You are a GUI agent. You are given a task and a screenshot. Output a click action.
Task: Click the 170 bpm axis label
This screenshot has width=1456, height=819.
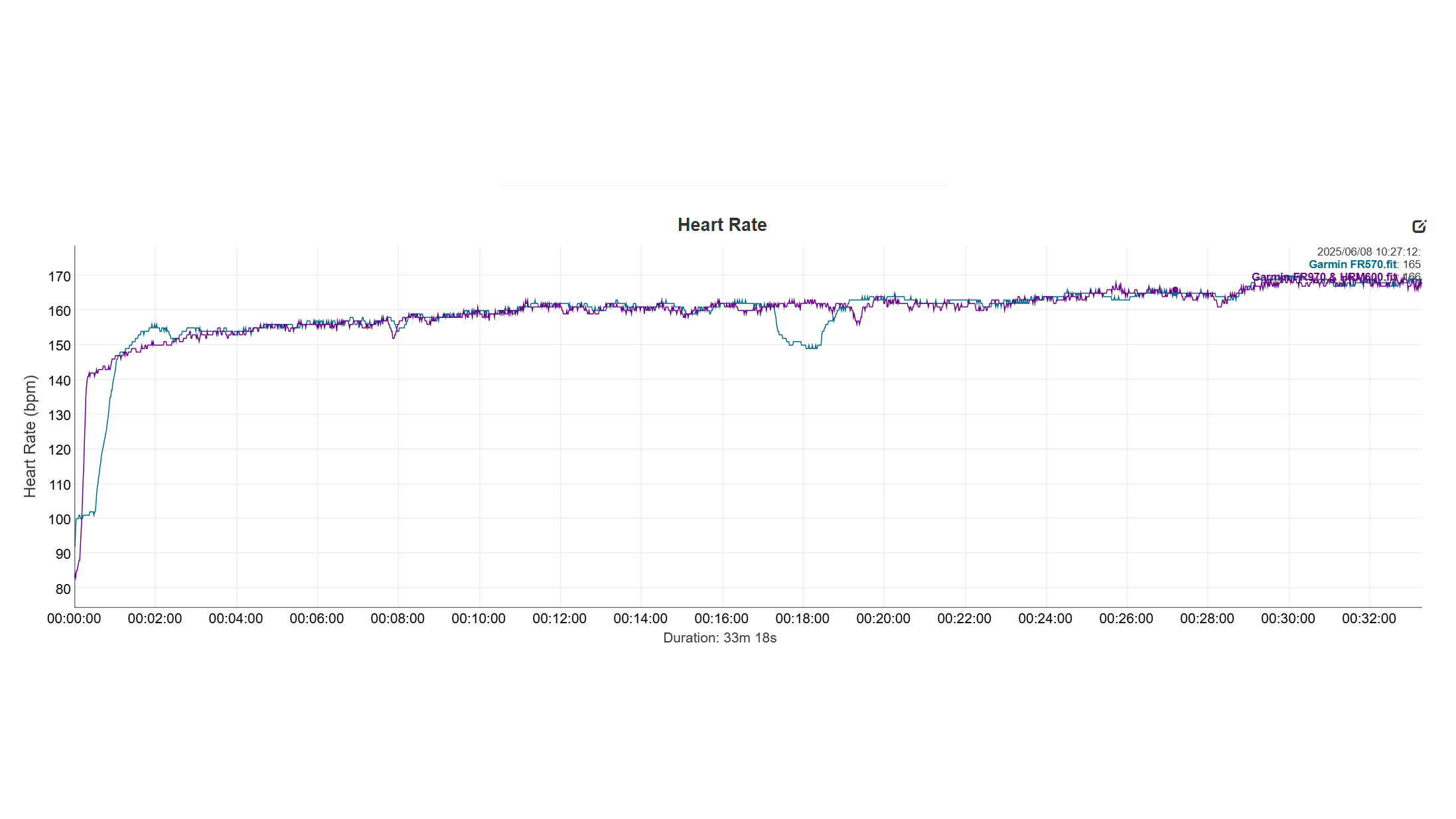[59, 276]
